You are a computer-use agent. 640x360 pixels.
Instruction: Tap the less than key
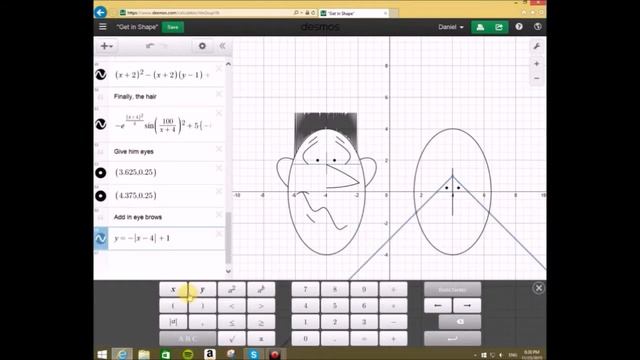click(x=231, y=306)
